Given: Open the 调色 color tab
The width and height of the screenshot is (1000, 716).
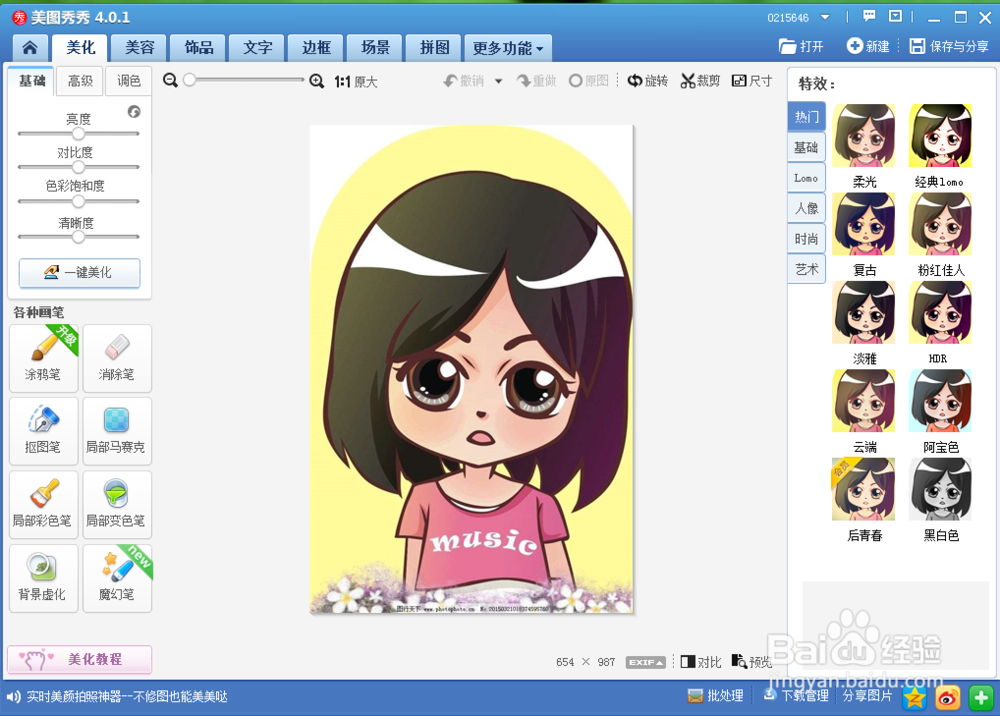Looking at the screenshot, I should [x=129, y=81].
